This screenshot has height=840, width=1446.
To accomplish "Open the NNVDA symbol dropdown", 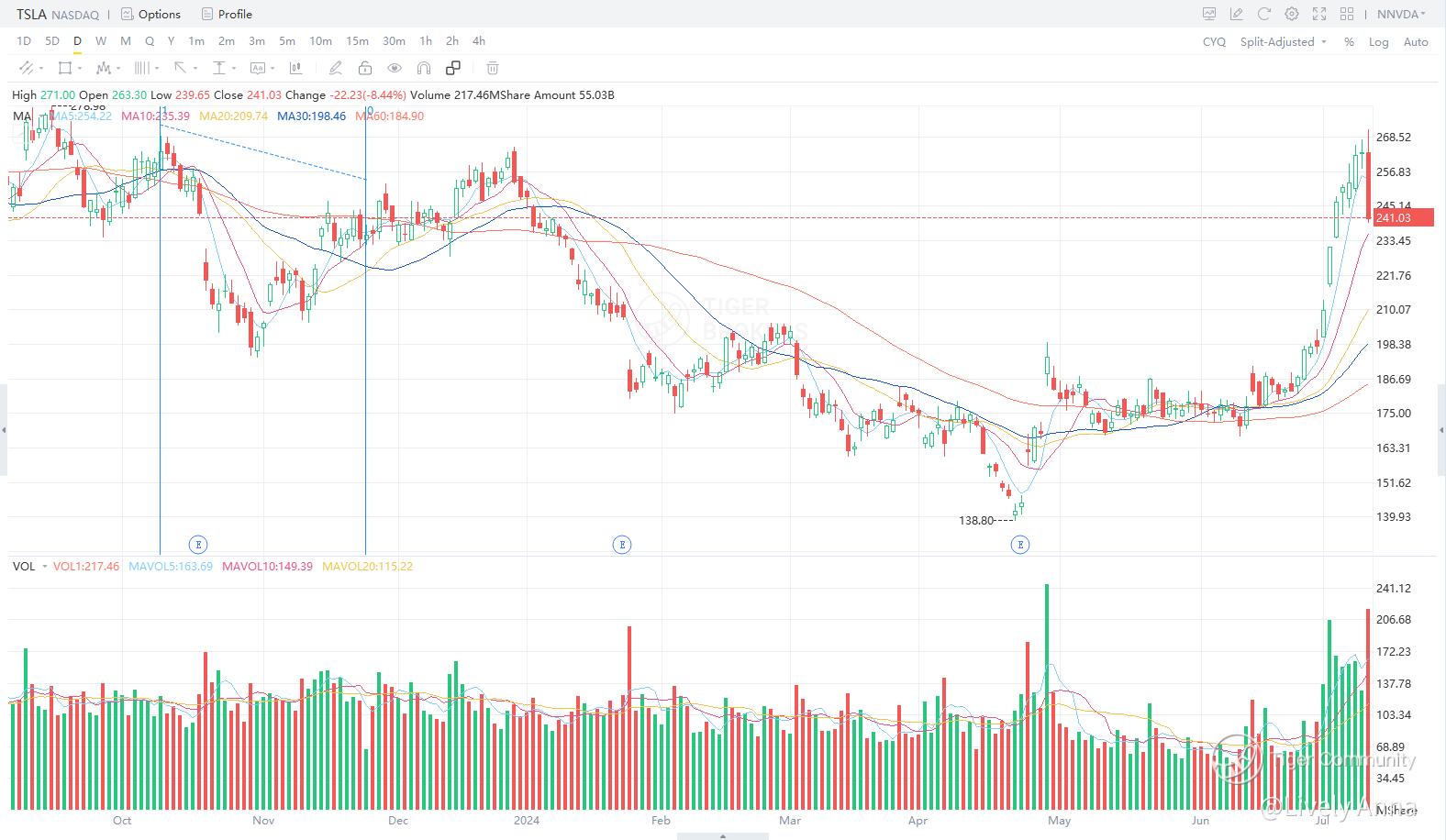I will (x=1402, y=14).
